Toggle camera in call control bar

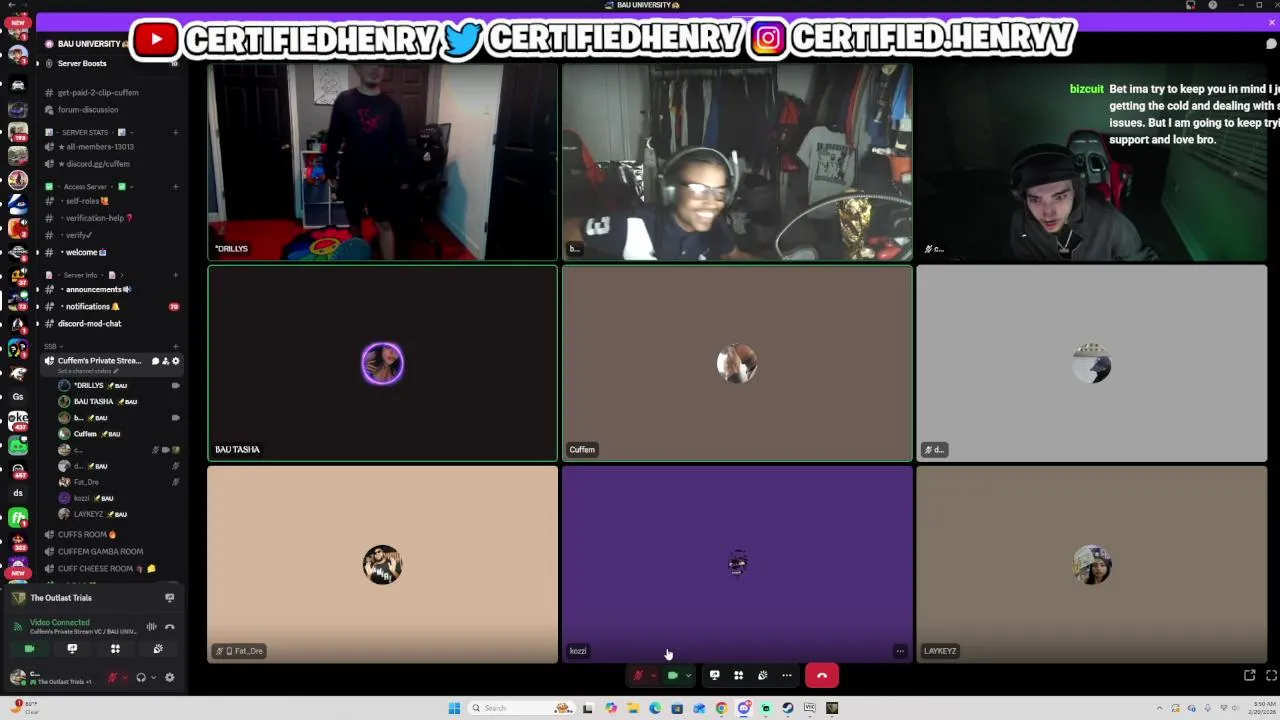672,676
